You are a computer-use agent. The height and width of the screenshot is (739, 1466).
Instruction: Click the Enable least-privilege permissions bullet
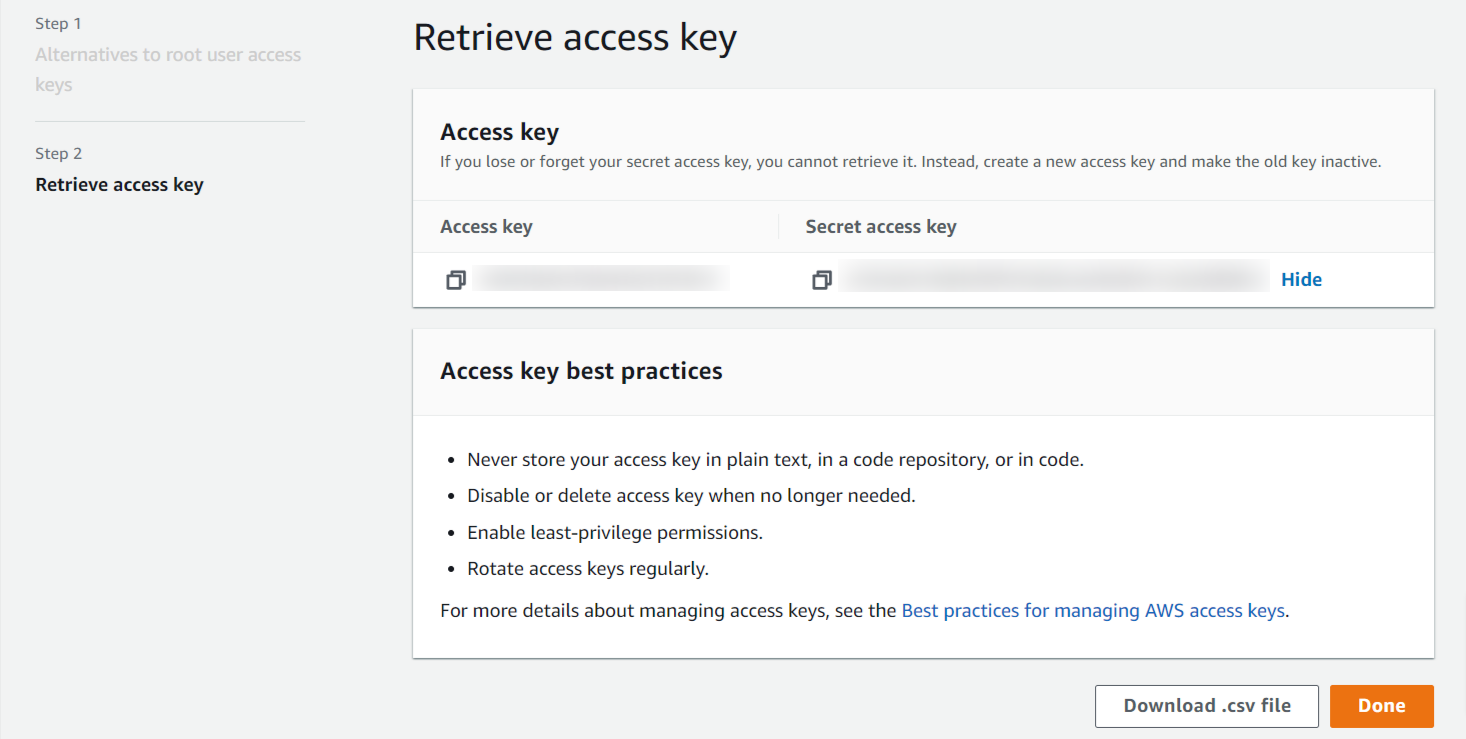(x=614, y=533)
